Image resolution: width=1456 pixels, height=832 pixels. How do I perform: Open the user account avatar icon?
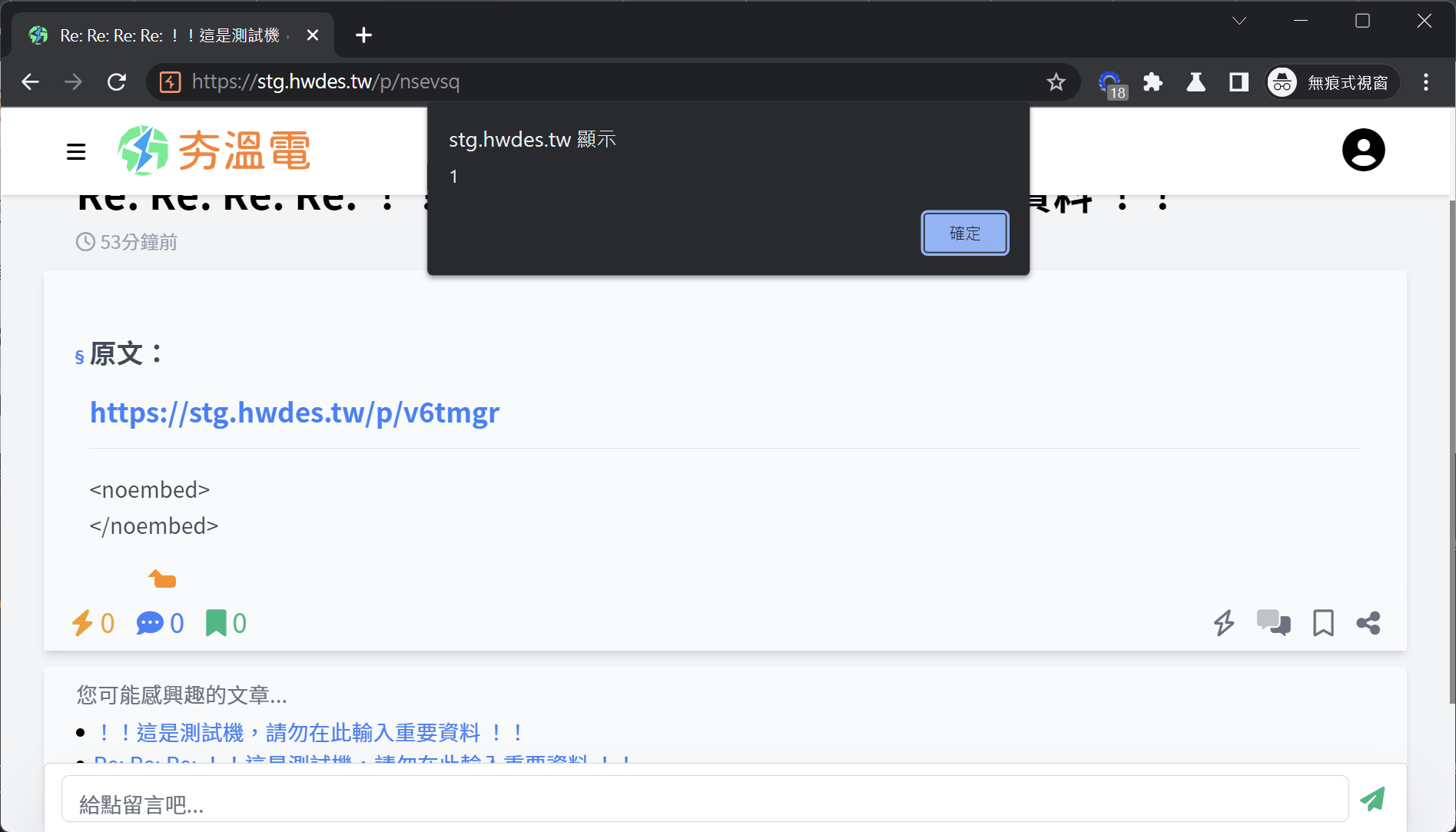coord(1363,150)
